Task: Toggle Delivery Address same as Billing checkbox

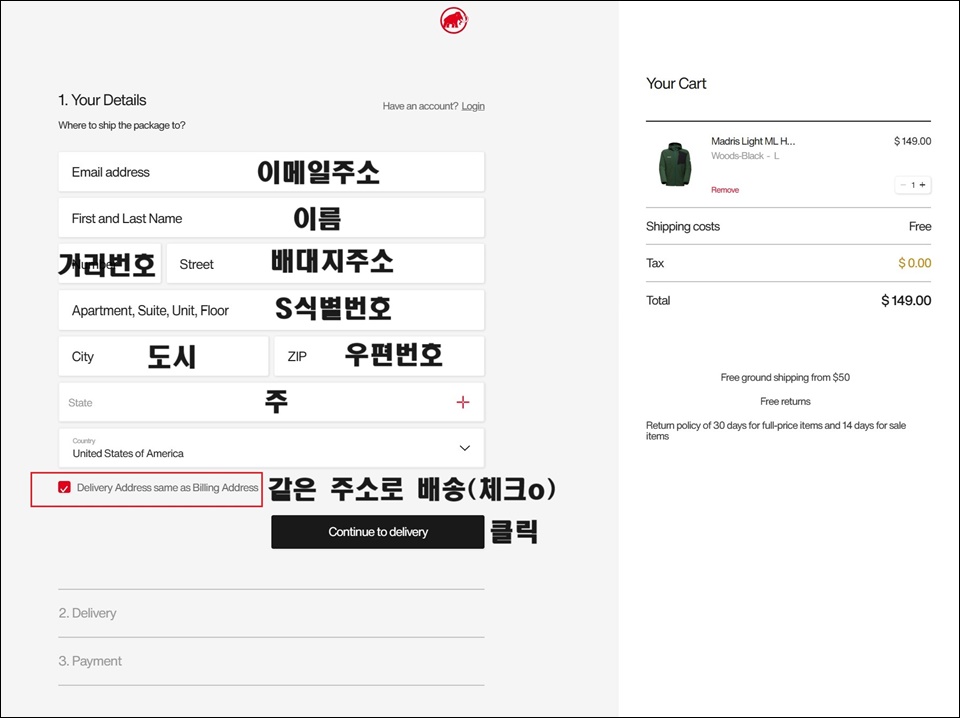Action: pyautogui.click(x=64, y=487)
